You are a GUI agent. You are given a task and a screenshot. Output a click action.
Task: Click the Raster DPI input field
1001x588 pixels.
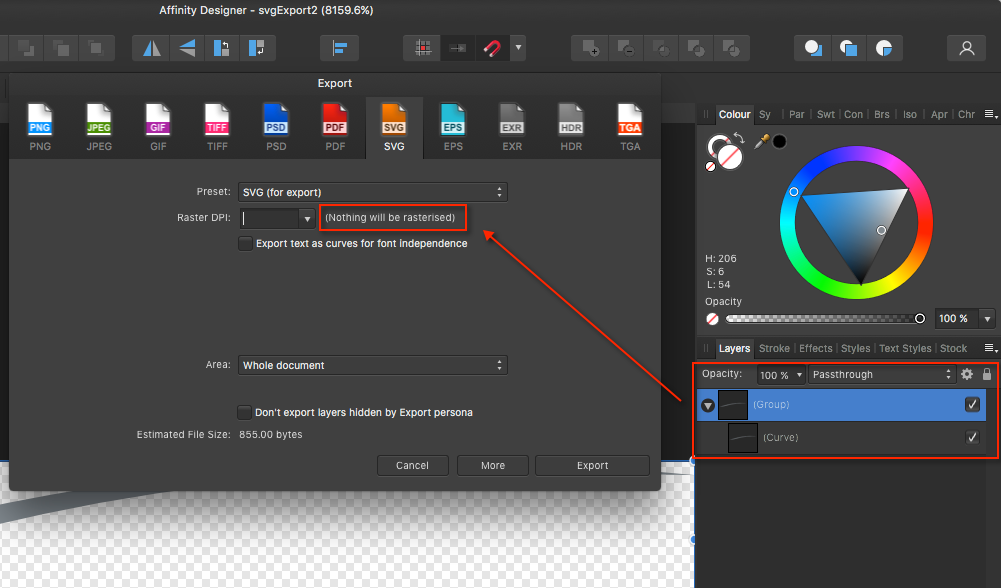click(x=269, y=218)
